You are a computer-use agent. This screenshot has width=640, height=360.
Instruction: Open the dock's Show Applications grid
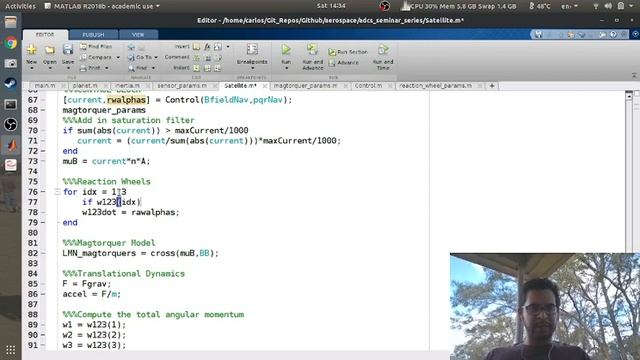click(11, 350)
